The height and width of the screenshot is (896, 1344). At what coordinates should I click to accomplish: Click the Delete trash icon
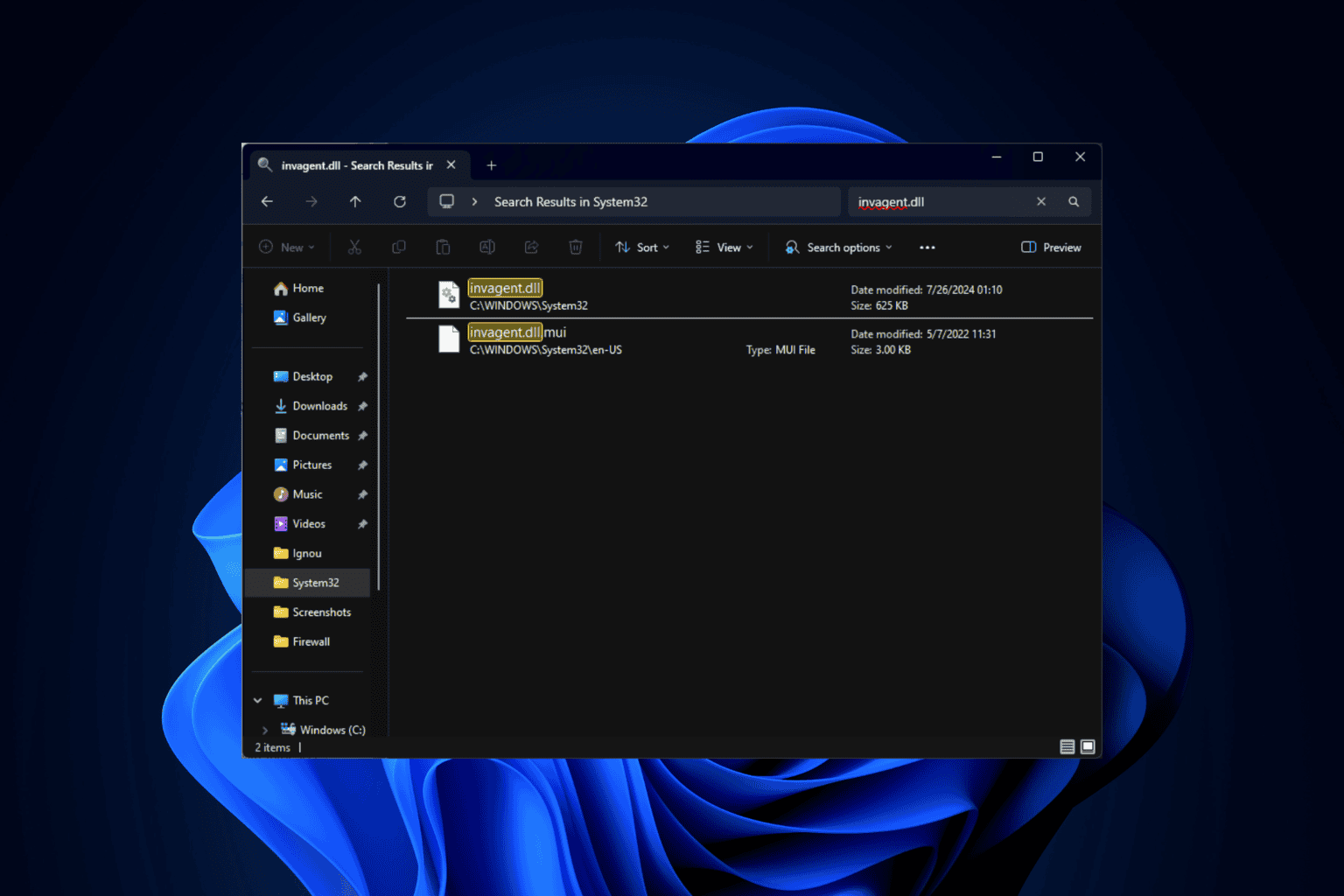576,248
